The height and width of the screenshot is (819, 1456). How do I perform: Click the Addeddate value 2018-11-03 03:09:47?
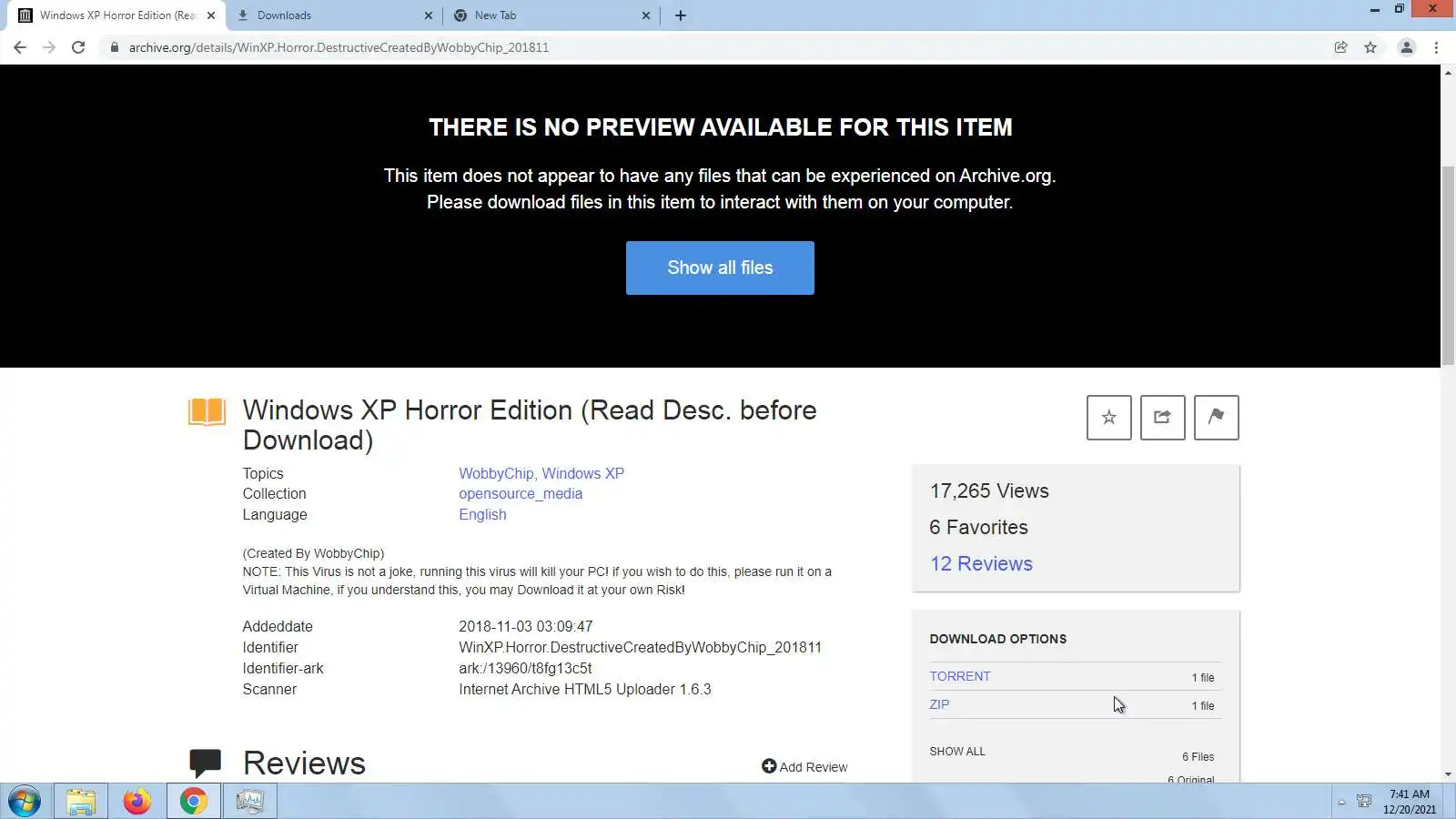pos(525,626)
